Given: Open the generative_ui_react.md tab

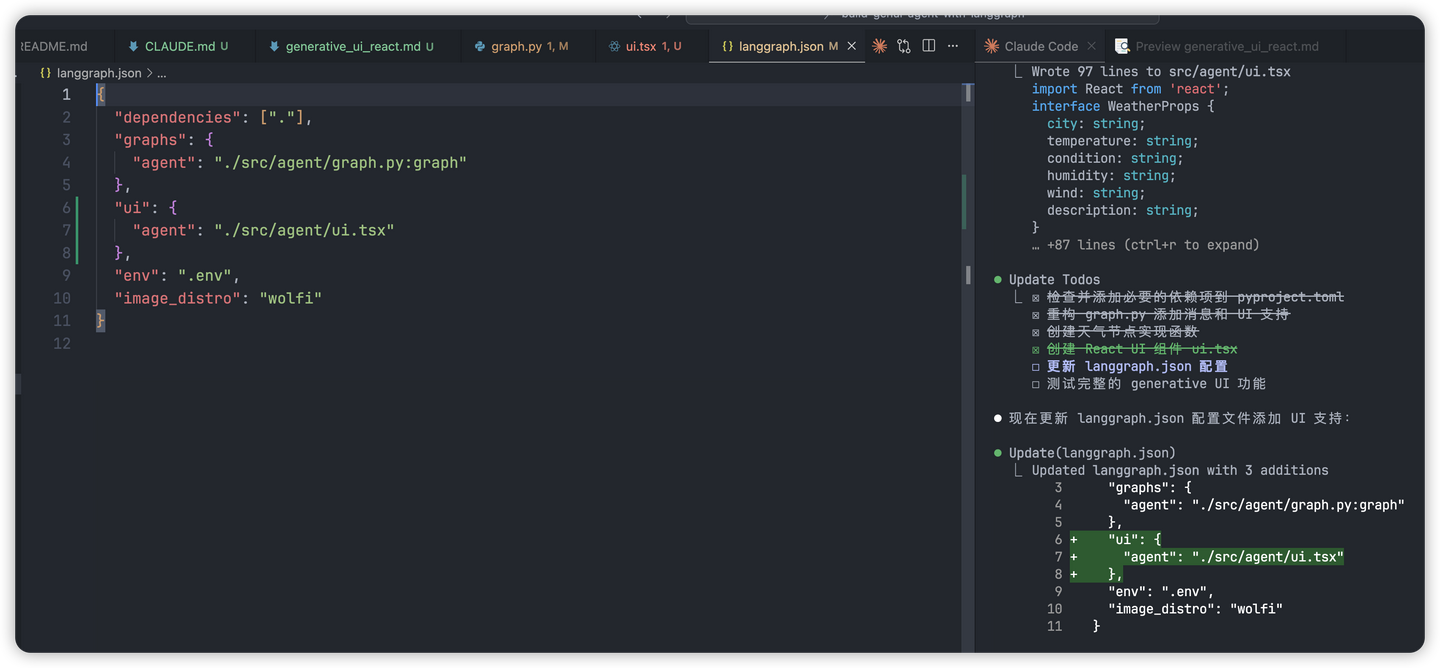Looking at the screenshot, I should click(x=352, y=46).
